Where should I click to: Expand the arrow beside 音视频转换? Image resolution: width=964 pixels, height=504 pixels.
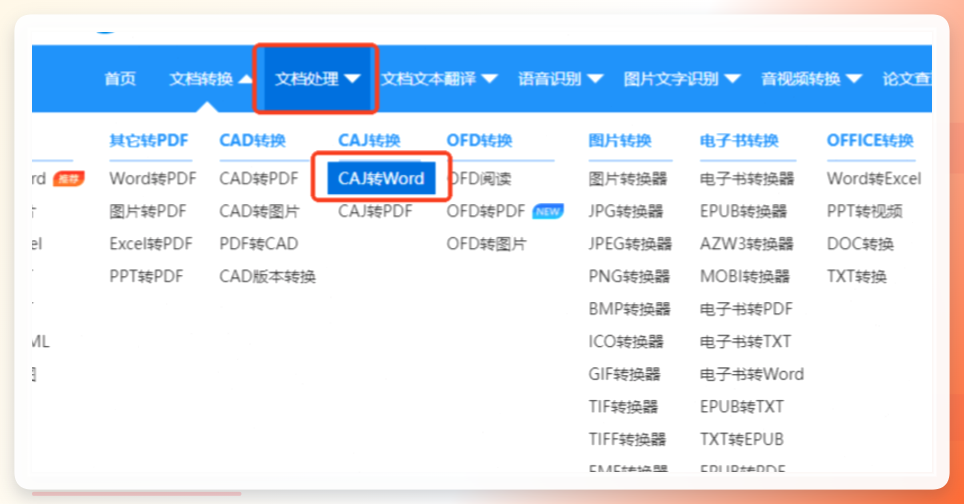854,79
